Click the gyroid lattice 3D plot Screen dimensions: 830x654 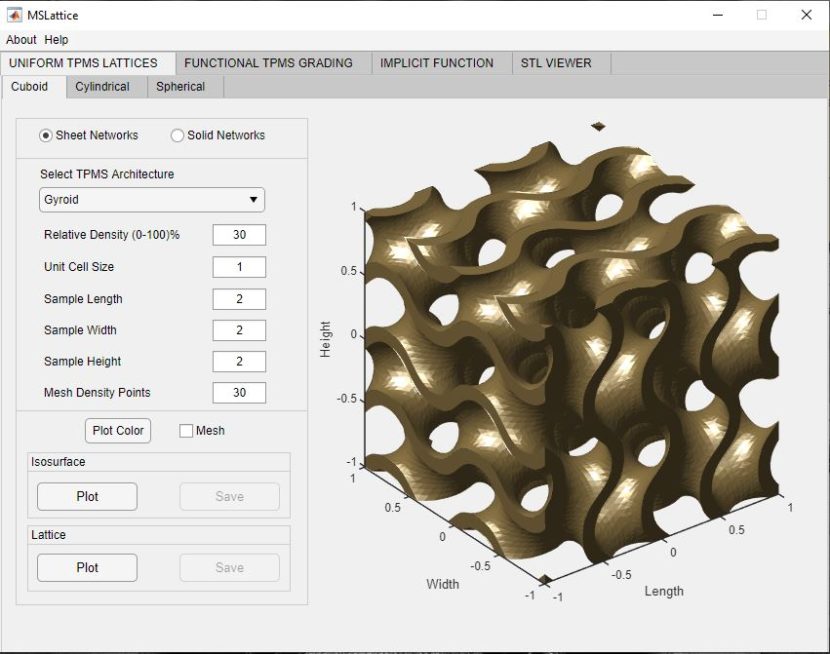[x=572, y=355]
